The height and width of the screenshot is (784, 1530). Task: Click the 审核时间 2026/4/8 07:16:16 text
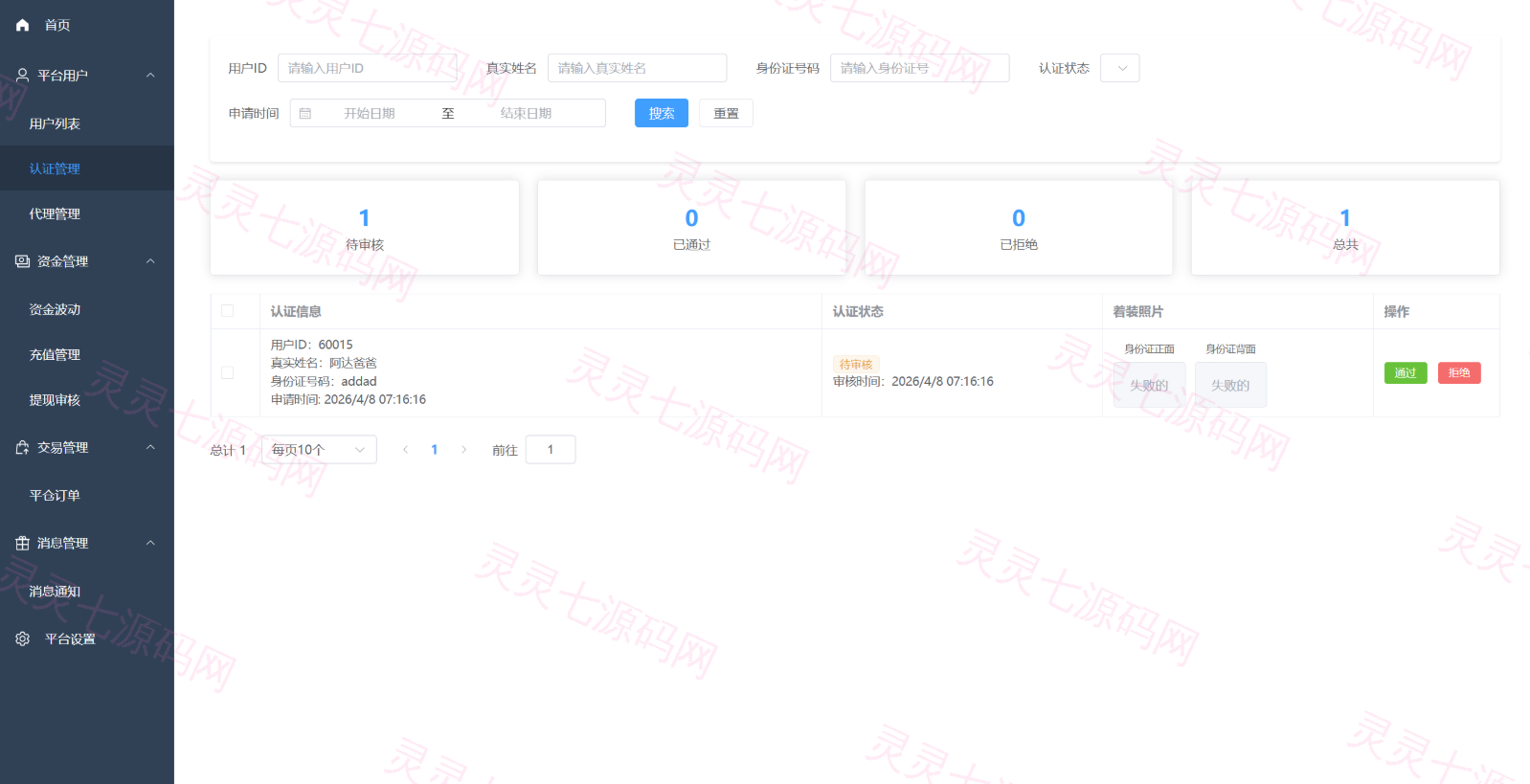913,381
